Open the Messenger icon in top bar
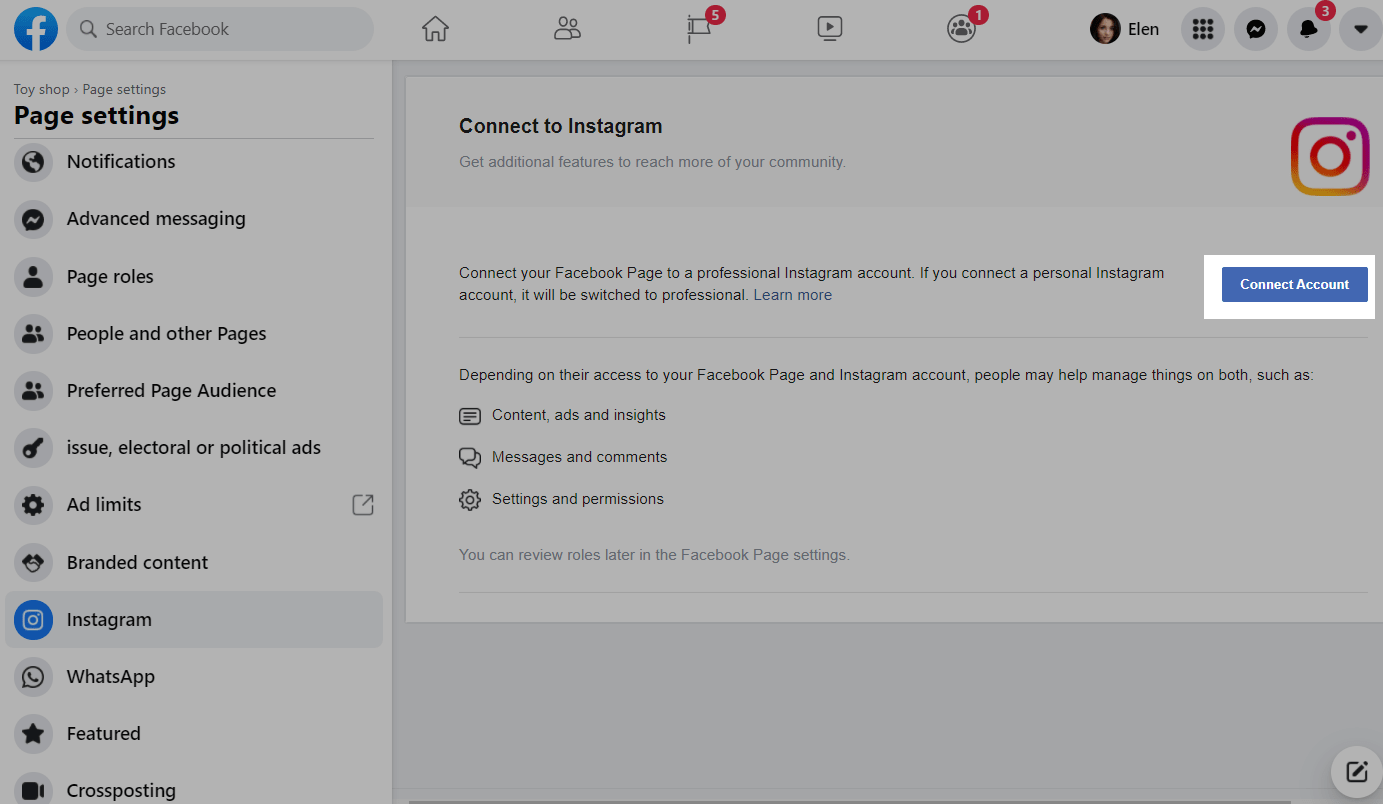Image resolution: width=1383 pixels, height=804 pixels. pos(1256,29)
